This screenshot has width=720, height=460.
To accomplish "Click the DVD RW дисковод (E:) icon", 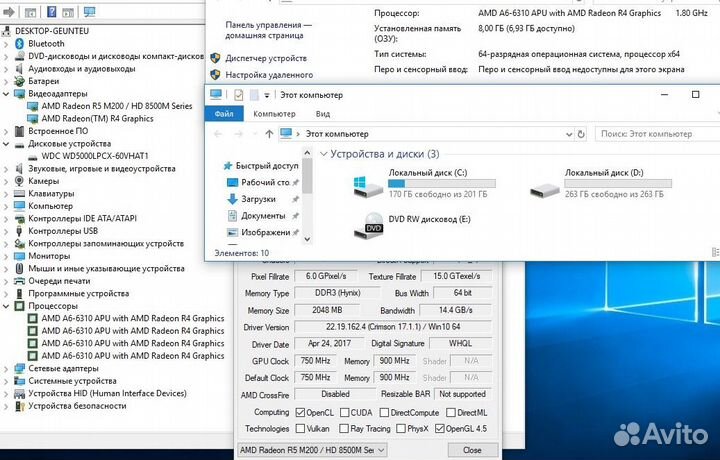I will tap(368, 226).
